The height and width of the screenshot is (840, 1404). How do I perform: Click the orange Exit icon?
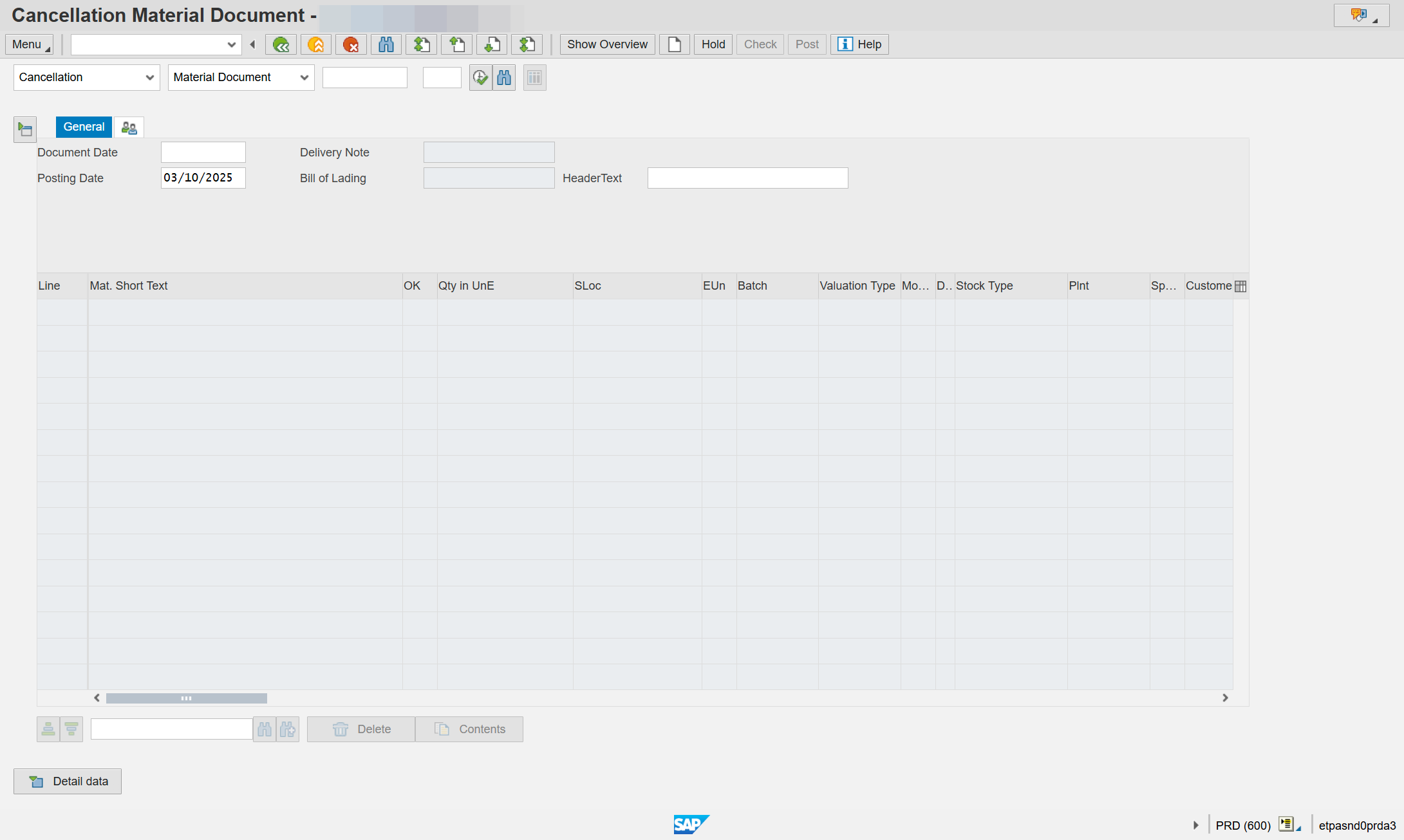tap(316, 44)
